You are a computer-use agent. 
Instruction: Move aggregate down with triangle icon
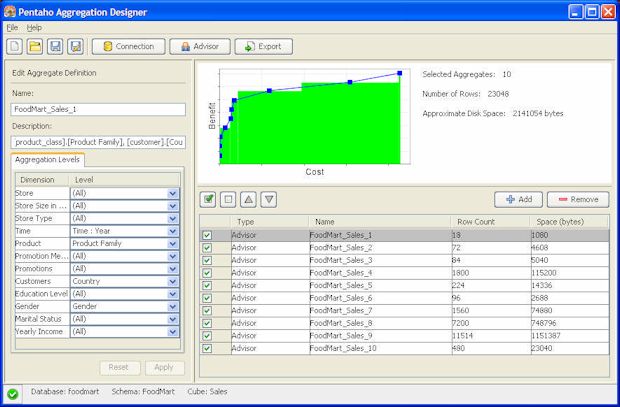click(268, 199)
